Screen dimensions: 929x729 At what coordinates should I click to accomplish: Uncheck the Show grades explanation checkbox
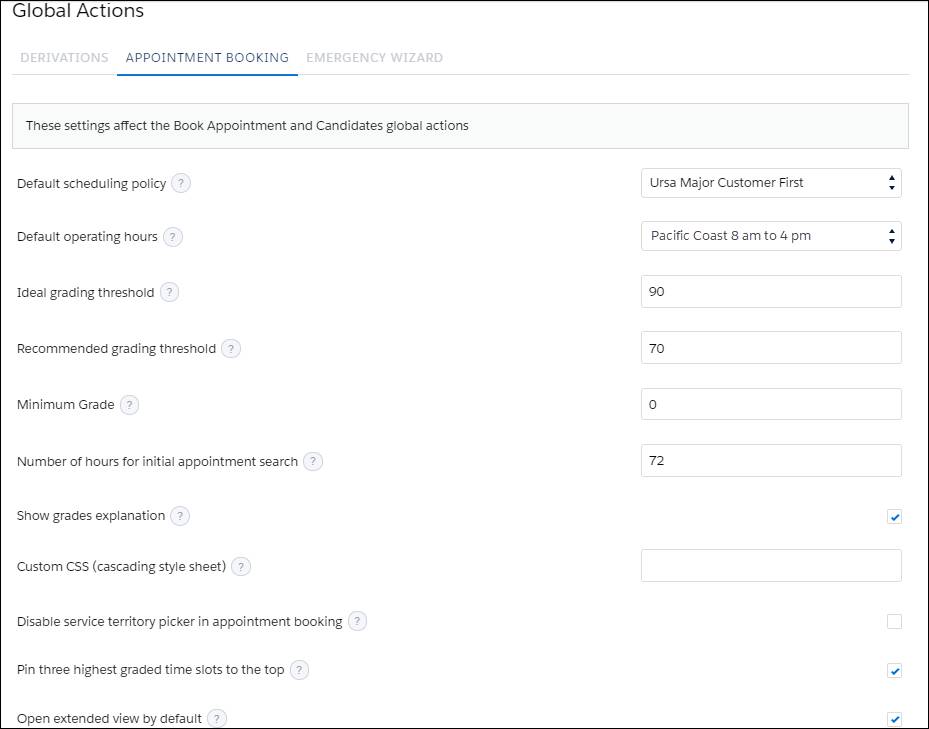894,517
